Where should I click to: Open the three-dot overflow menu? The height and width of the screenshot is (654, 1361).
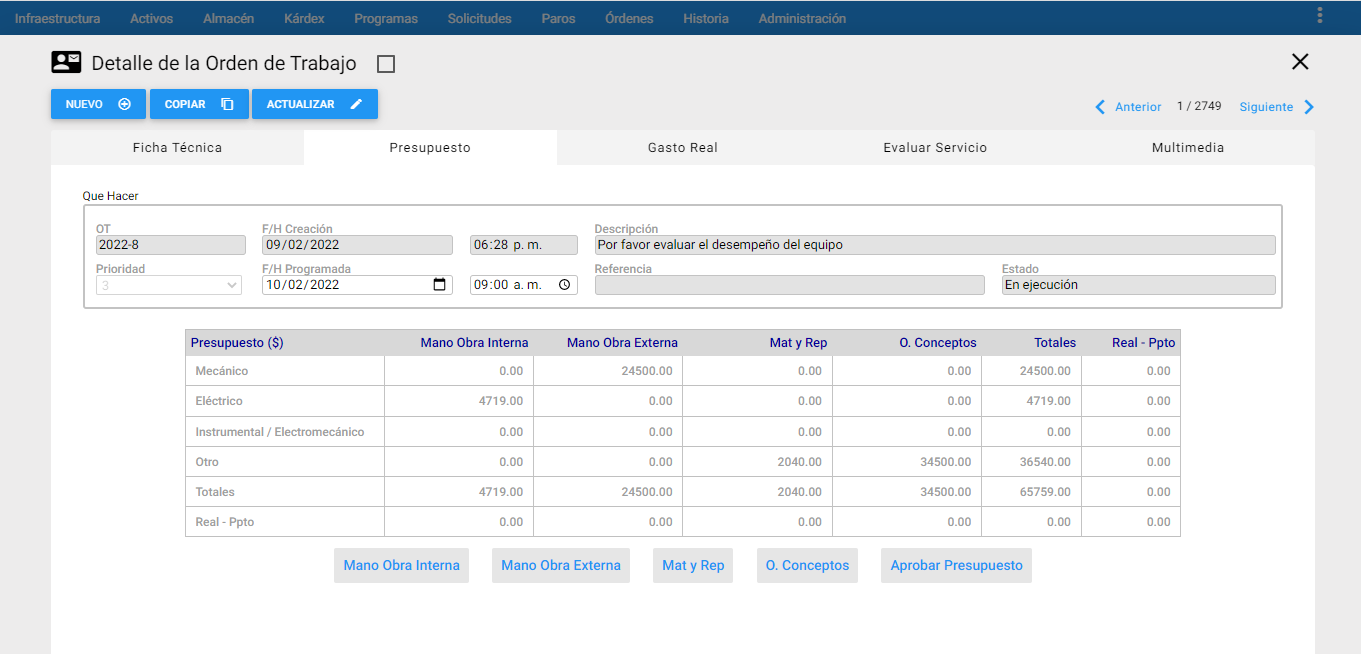tap(1320, 15)
